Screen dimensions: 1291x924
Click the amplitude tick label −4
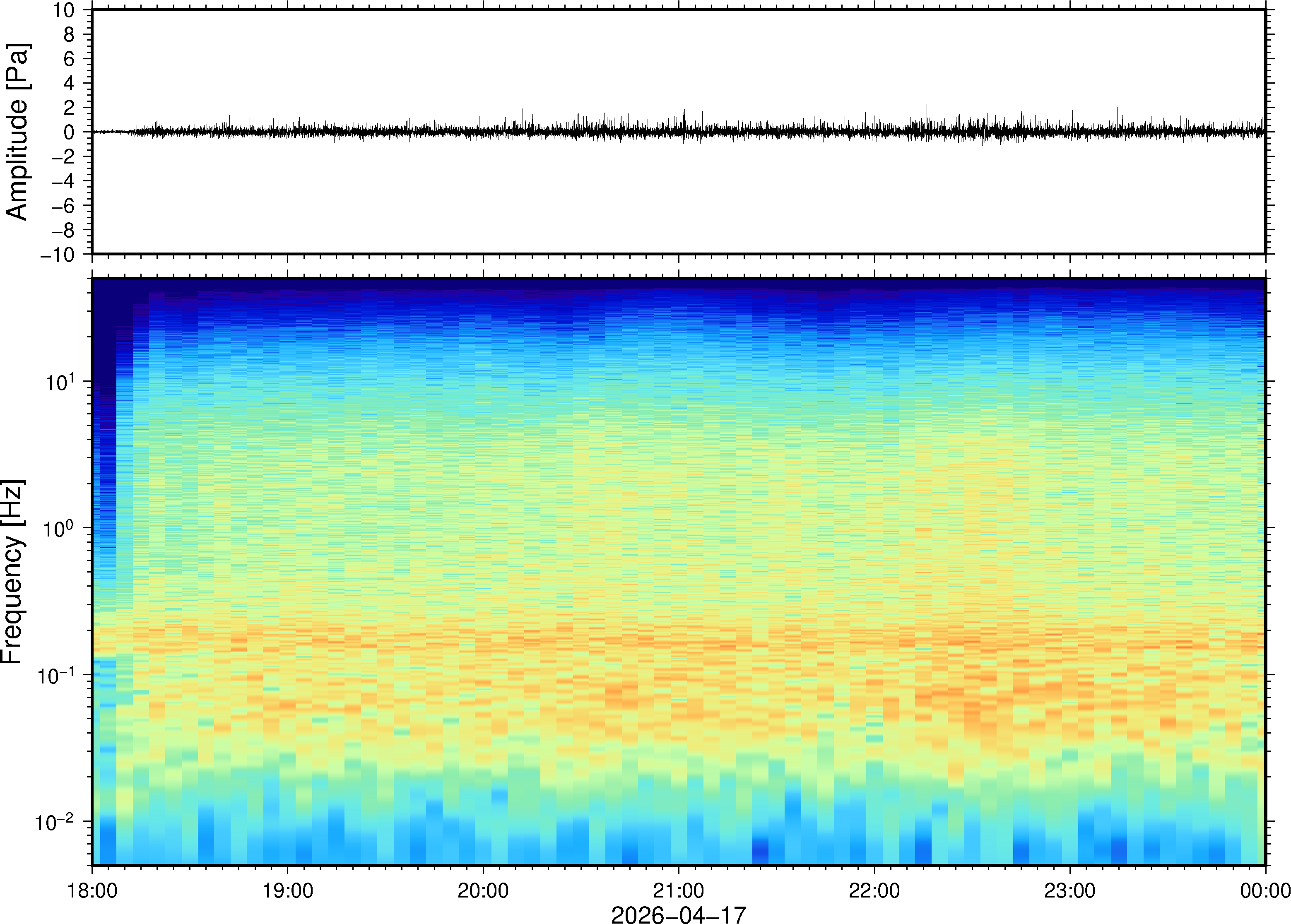click(x=63, y=181)
